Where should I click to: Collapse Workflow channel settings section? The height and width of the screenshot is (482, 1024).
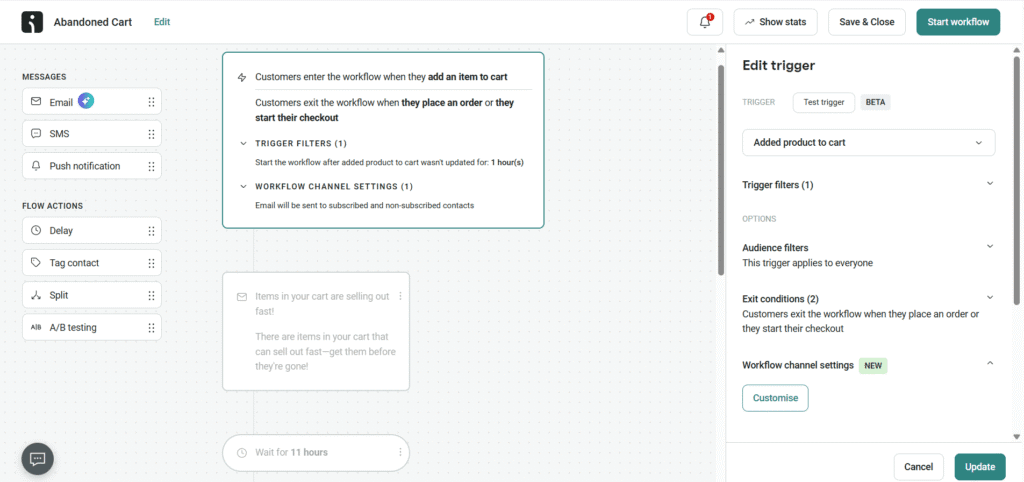[990, 362]
